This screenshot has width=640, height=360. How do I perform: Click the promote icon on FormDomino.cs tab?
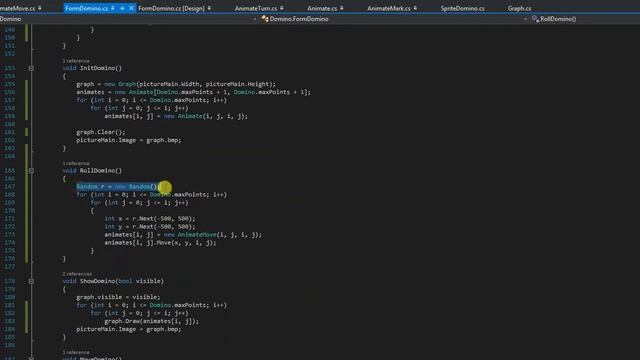[122, 8]
